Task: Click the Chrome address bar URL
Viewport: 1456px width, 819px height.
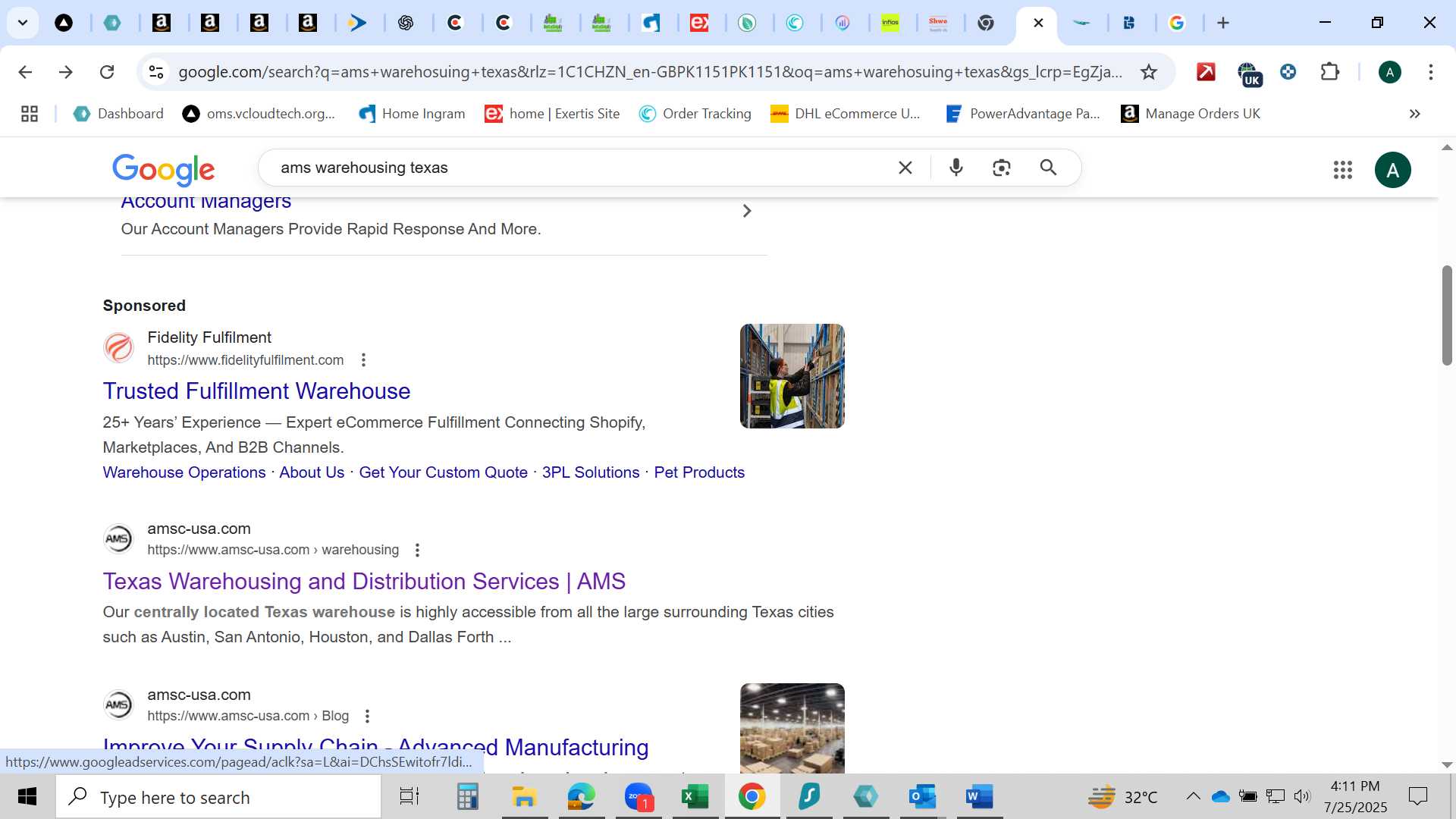Action: 650,72
